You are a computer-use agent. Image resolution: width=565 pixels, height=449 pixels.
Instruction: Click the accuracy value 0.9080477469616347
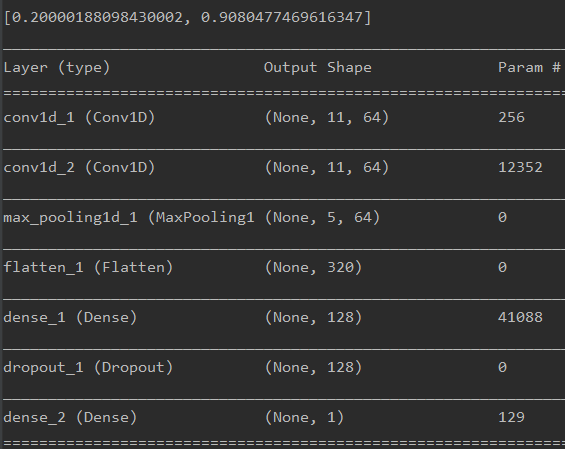tap(282, 17)
